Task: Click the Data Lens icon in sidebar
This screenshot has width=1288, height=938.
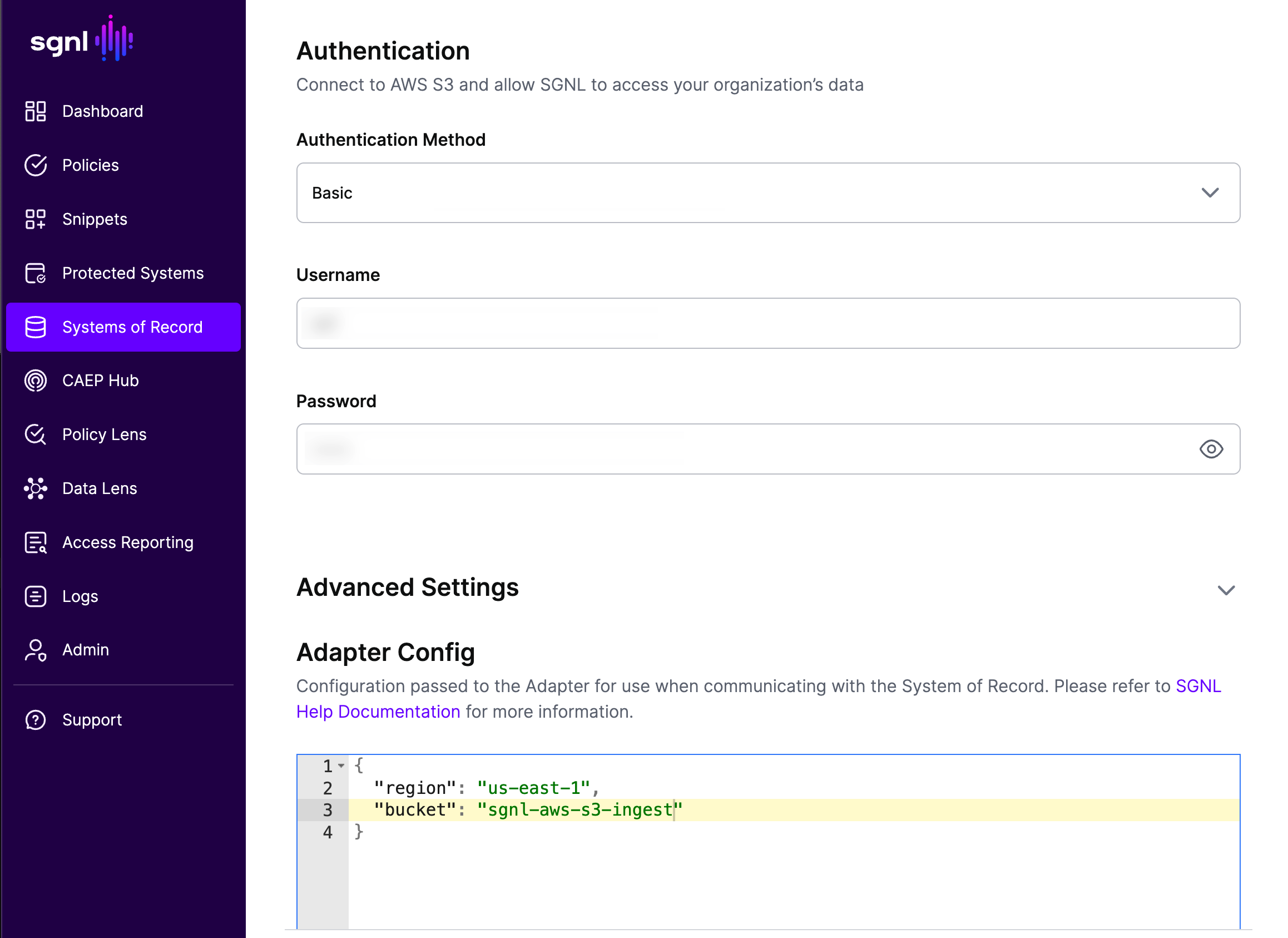Action: click(x=36, y=488)
